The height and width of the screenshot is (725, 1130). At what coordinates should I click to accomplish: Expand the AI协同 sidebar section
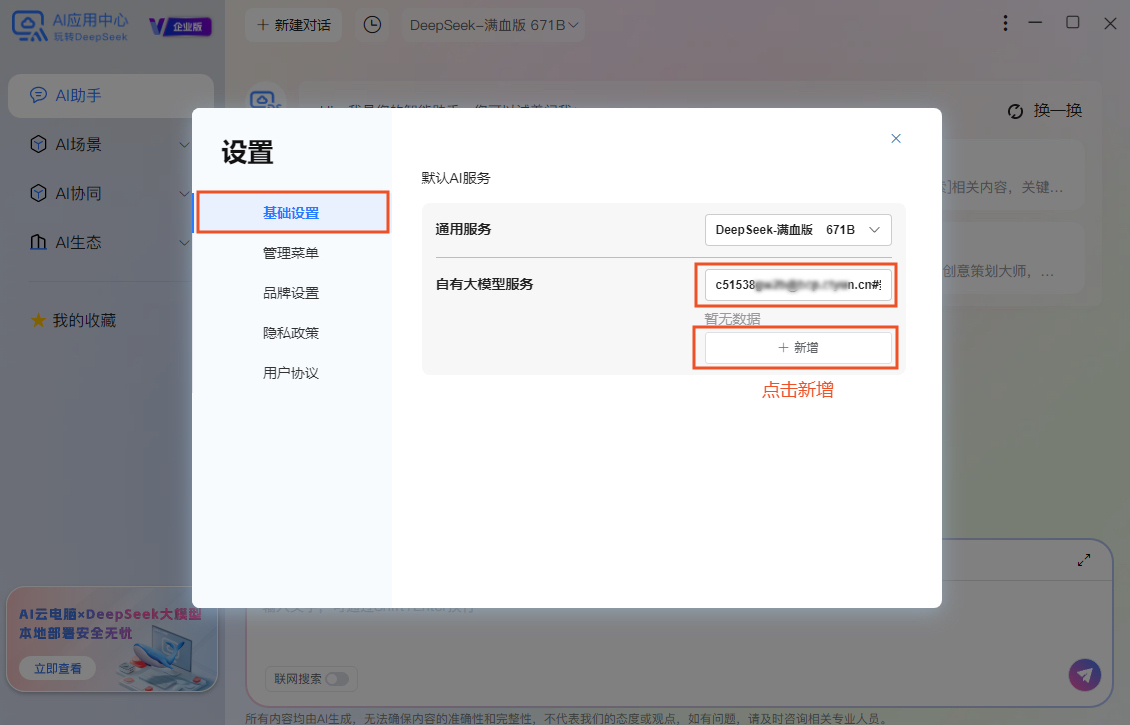coord(184,194)
